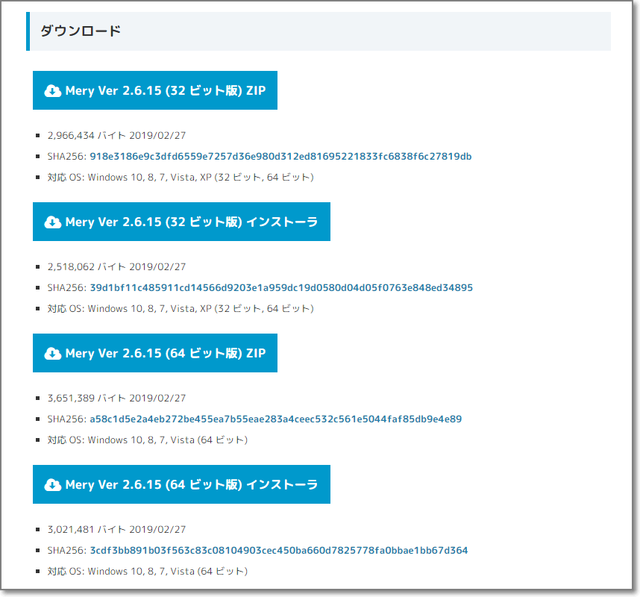Image resolution: width=640 pixels, height=597 pixels.
Task: Select the SHA256 hash link starting with a58c1d5e
Action: coord(275,419)
